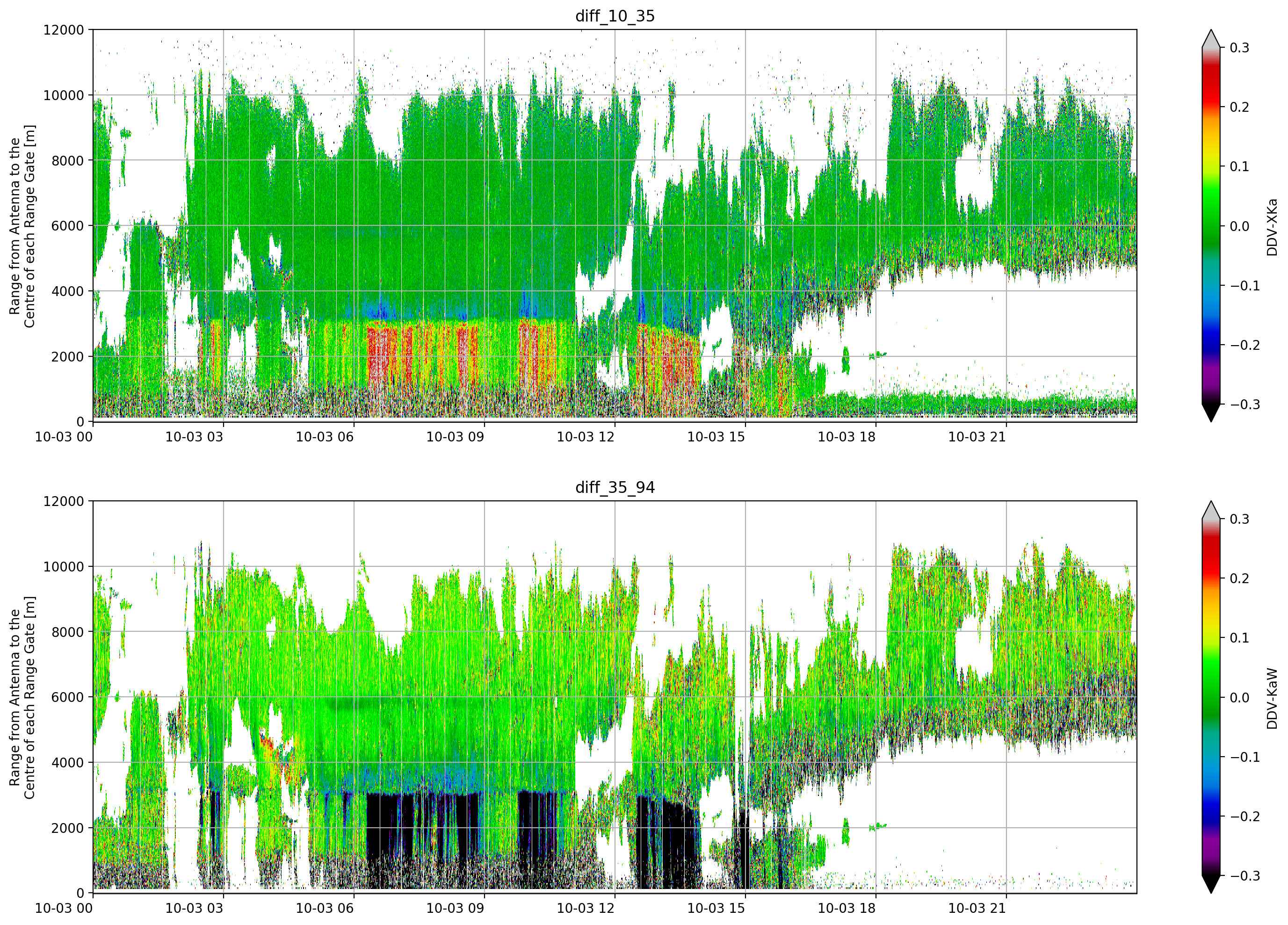
Task: Click the 0.0 tick on DDV-KaW colorbar
Action: [x=1240, y=697]
